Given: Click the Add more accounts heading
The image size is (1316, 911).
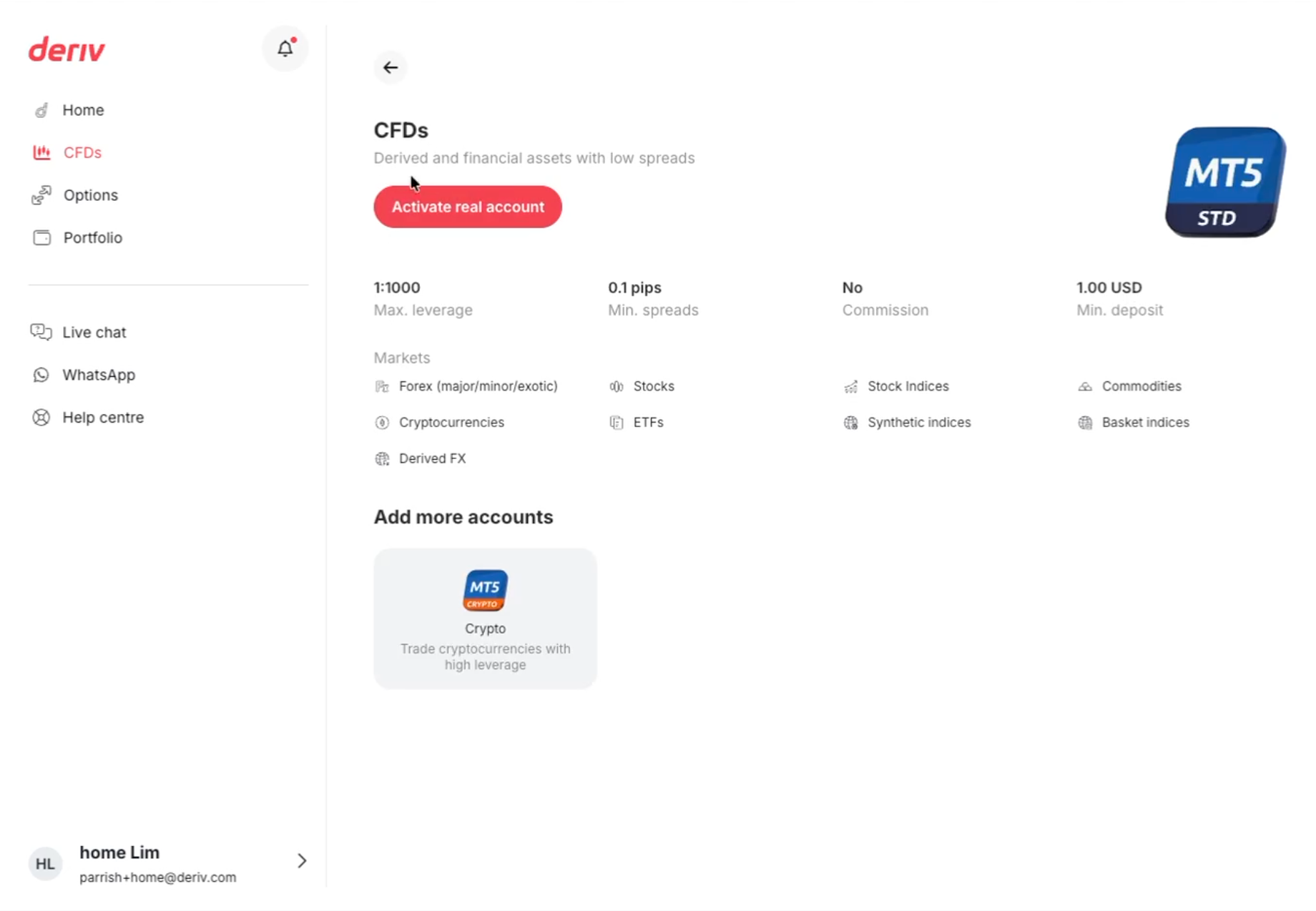Looking at the screenshot, I should pyautogui.click(x=463, y=517).
